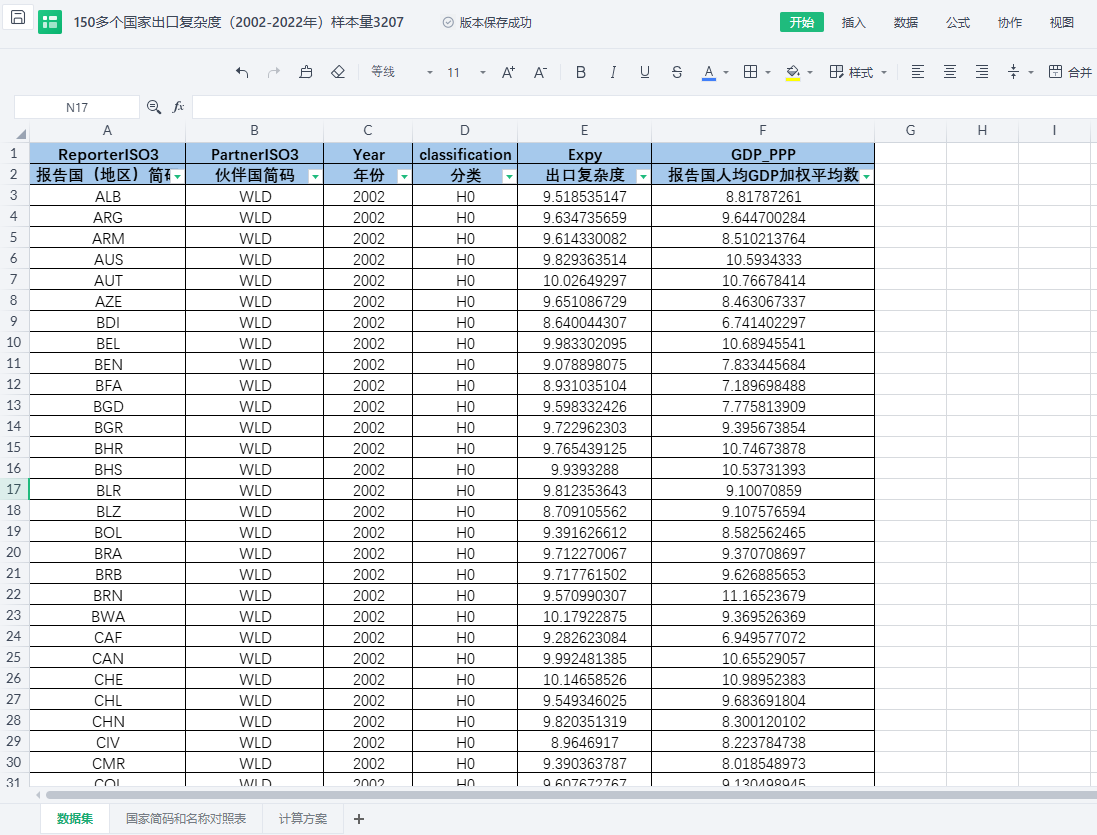Apply the yellow fill color bucket
The height and width of the screenshot is (835, 1097).
pos(793,72)
